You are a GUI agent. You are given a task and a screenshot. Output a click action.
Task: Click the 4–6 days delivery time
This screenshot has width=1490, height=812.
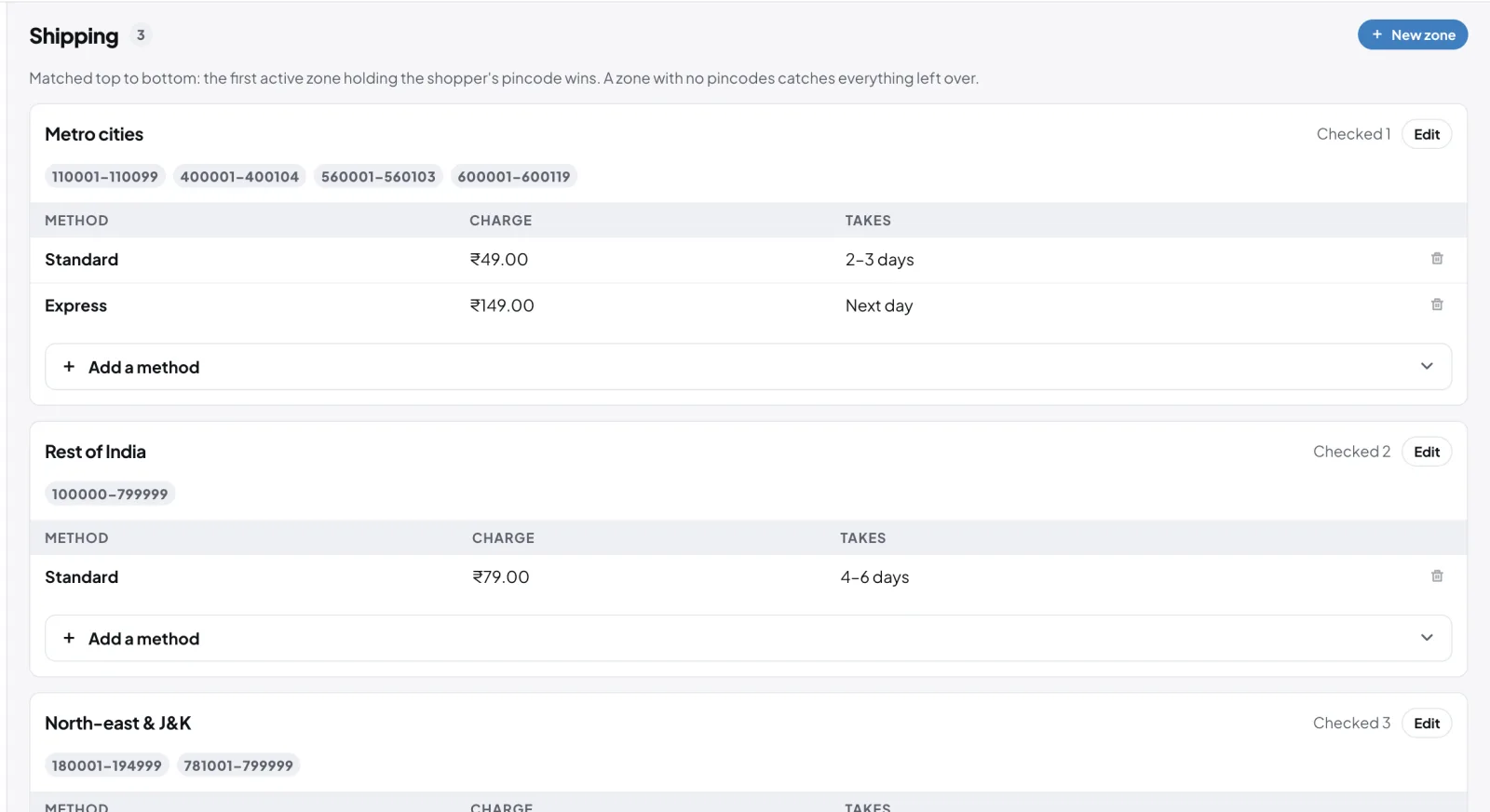pos(874,577)
